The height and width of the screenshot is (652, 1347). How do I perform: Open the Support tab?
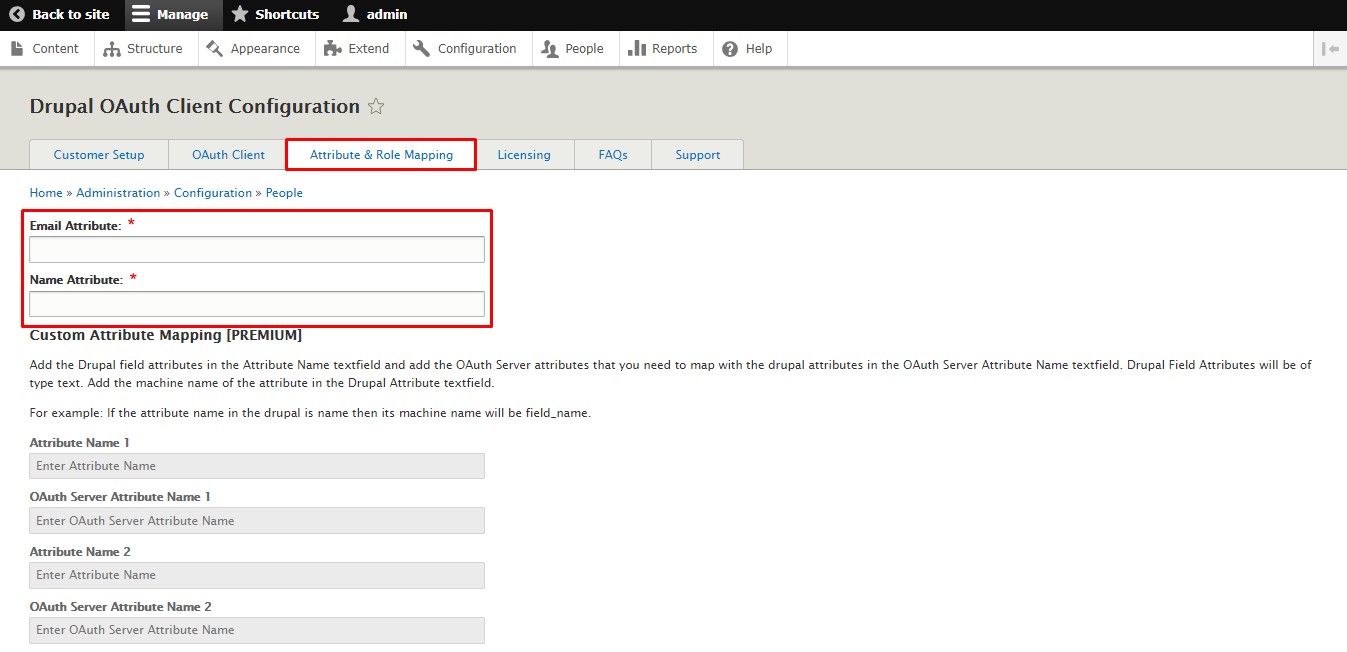pyautogui.click(x=697, y=155)
